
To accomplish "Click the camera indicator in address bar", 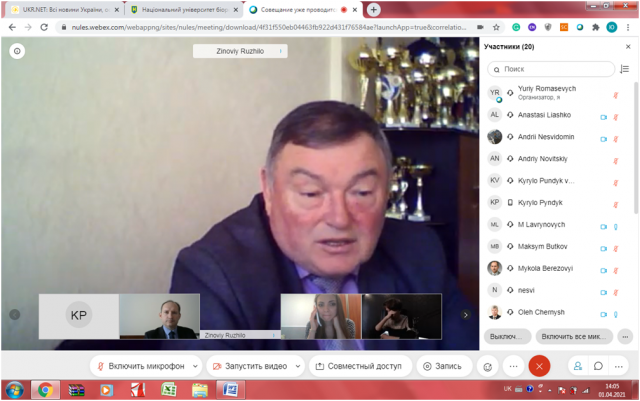I will click(480, 27).
